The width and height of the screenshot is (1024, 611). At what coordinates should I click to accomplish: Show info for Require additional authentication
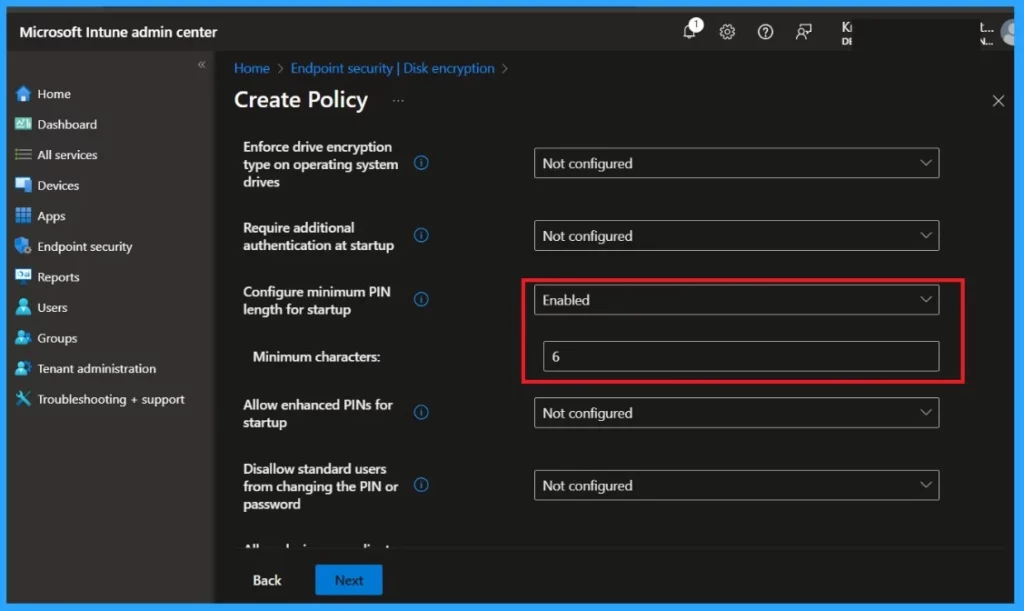(x=421, y=235)
